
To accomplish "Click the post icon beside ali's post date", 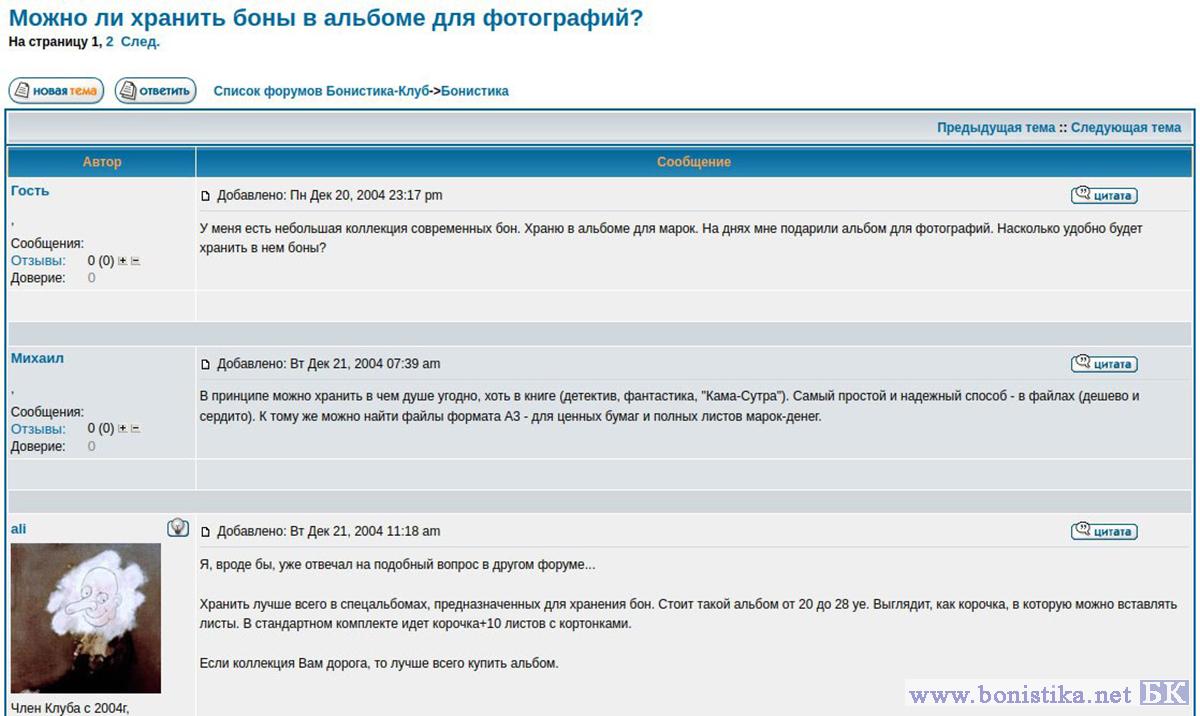I will 206,532.
